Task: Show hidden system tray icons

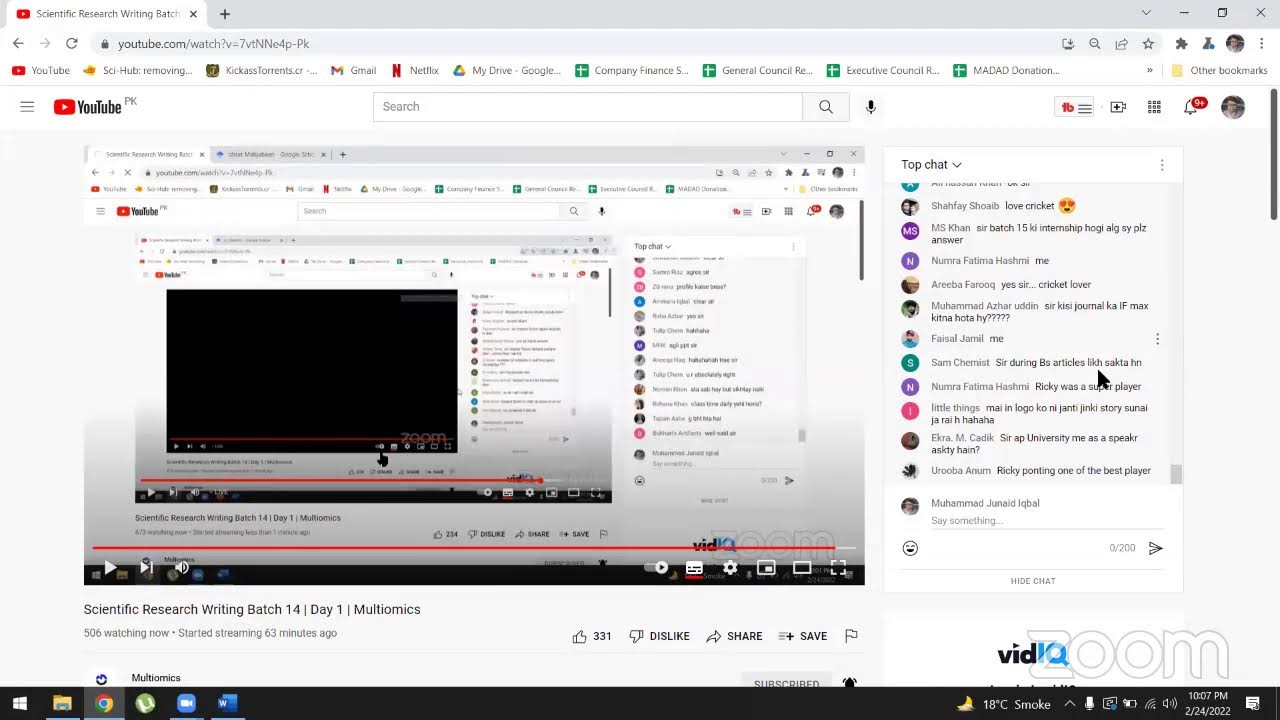Action: click(1069, 703)
